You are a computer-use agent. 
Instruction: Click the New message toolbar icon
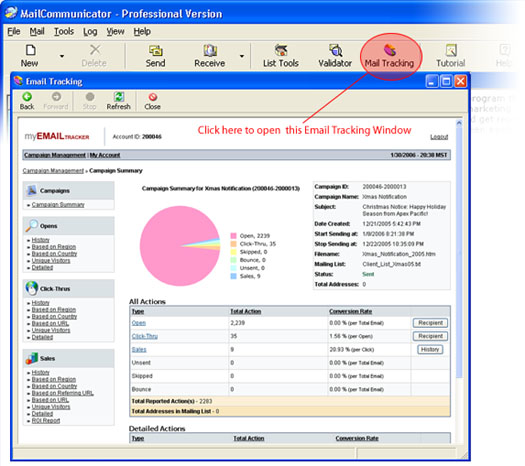coord(30,50)
